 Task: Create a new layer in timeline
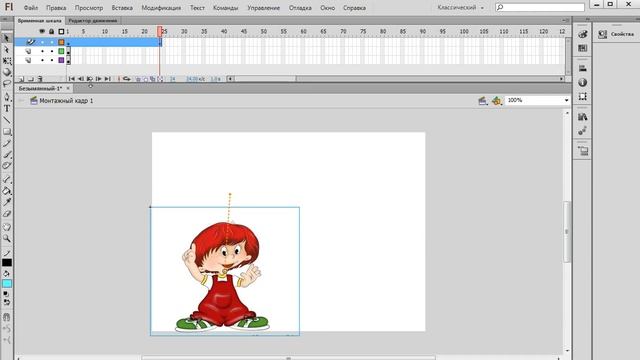(21, 79)
